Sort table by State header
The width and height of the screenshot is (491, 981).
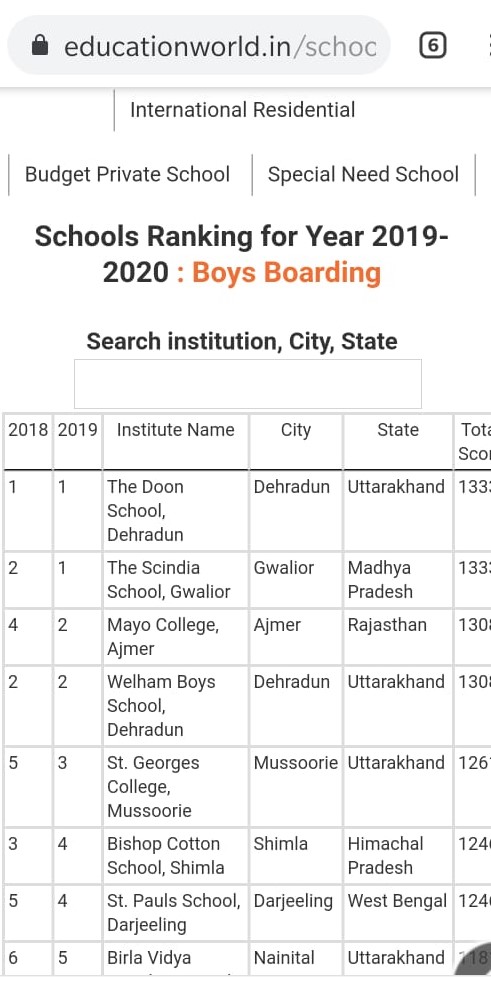click(398, 430)
